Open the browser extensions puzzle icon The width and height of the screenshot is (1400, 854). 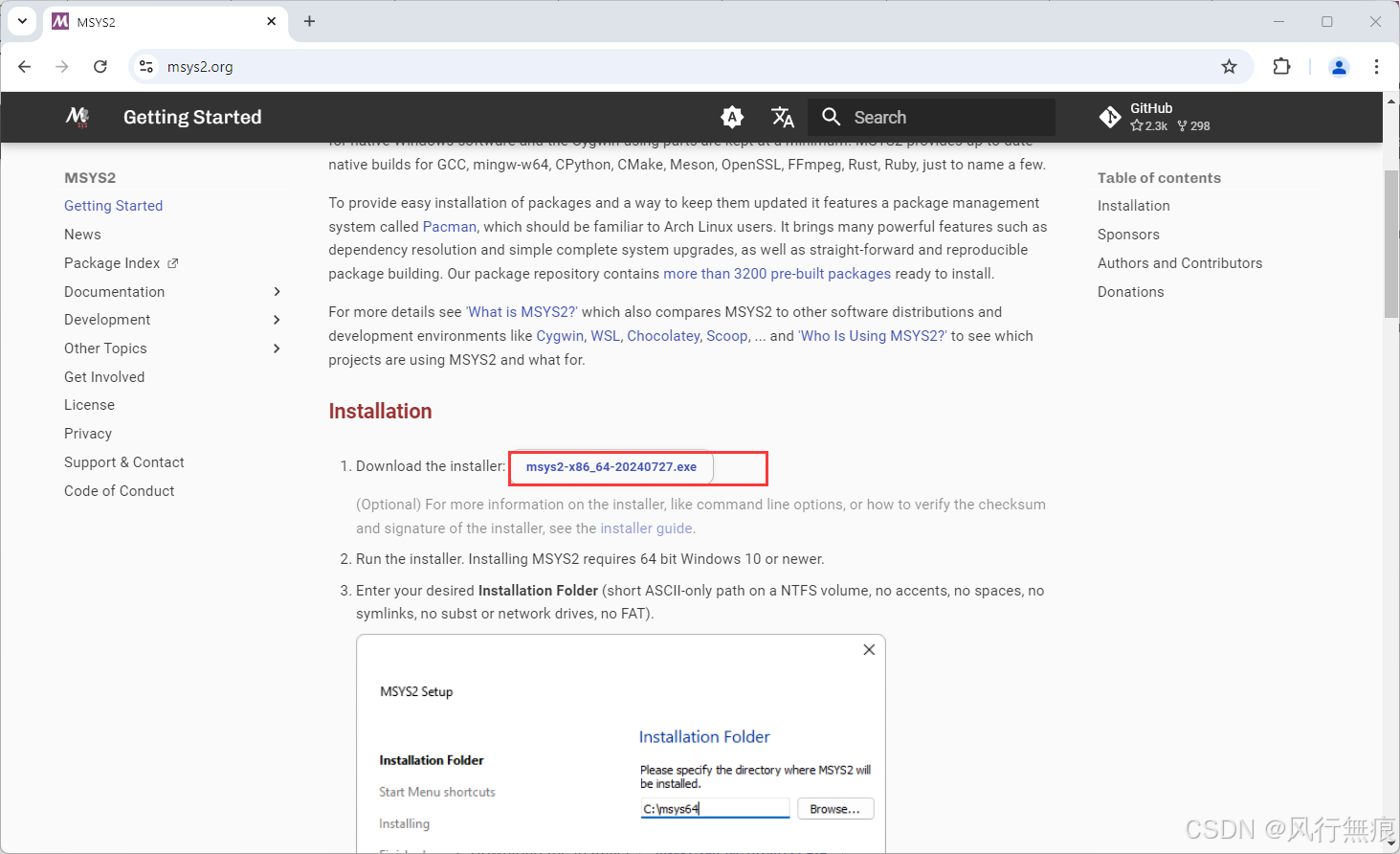(x=1282, y=66)
